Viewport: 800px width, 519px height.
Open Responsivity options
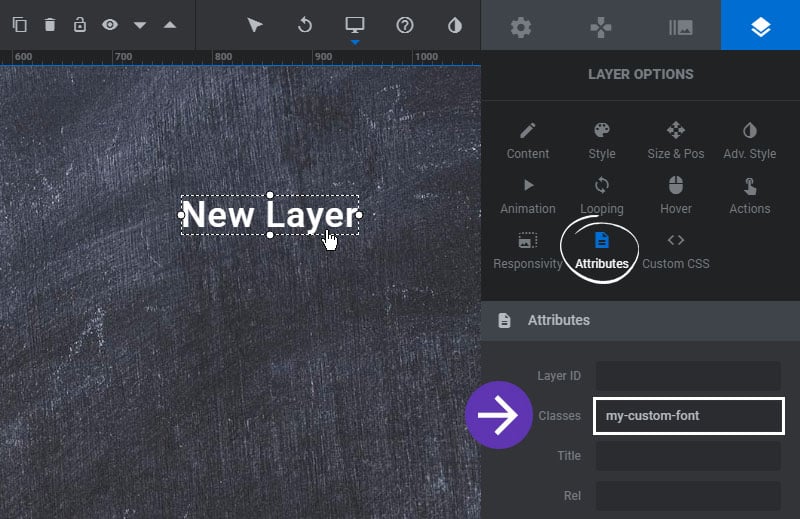point(528,251)
